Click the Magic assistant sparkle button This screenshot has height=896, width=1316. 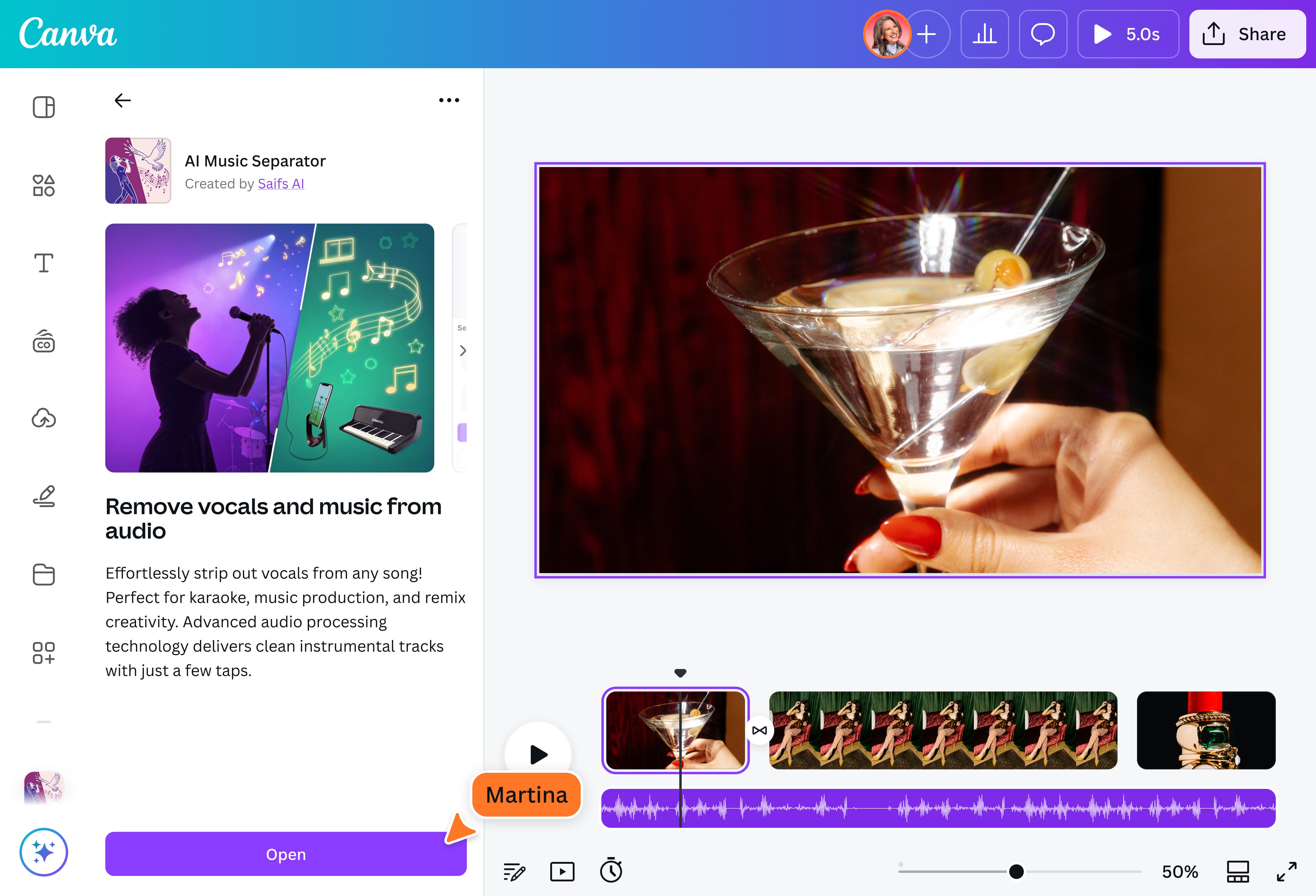tap(44, 851)
